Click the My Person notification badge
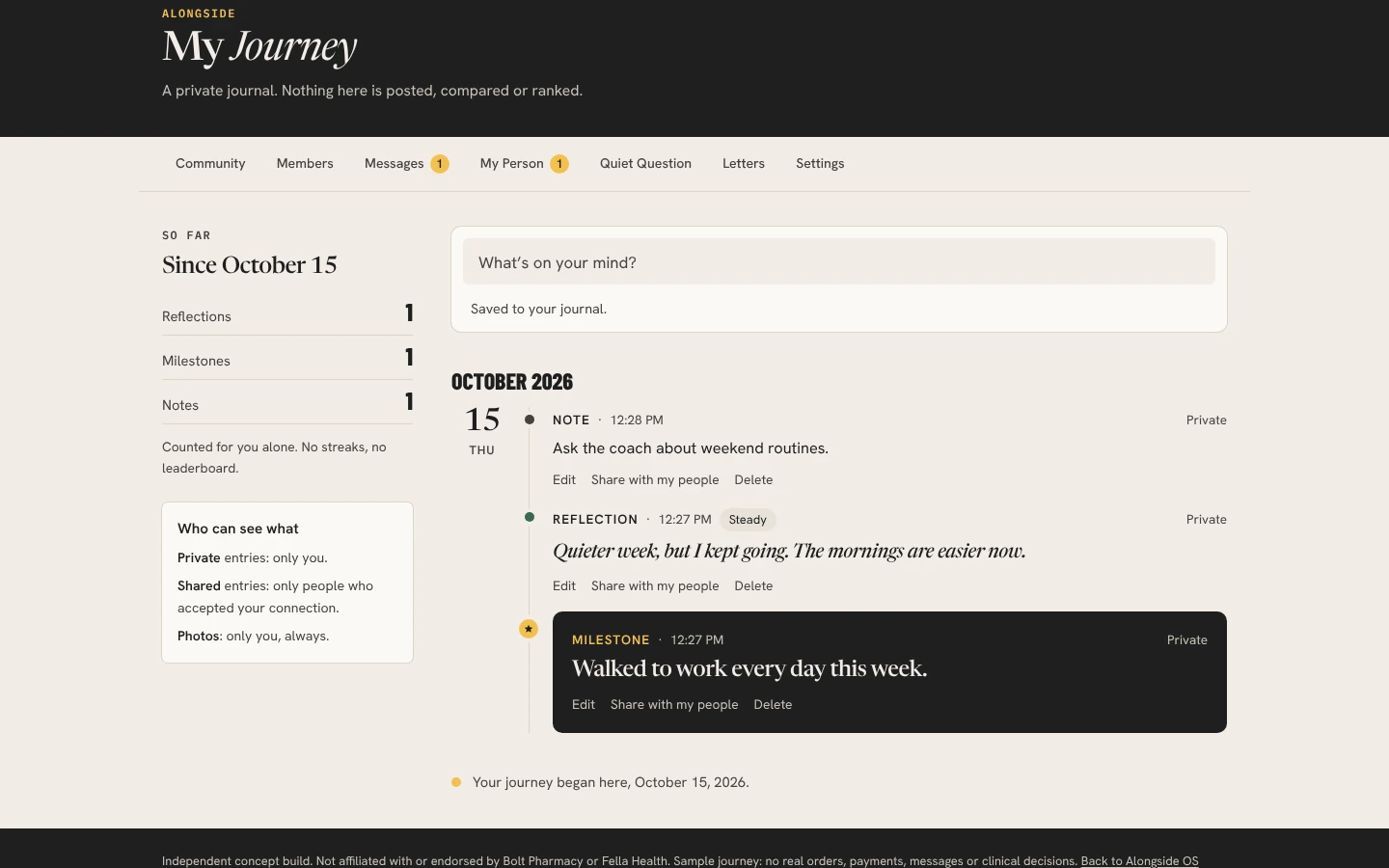This screenshot has height=868, width=1389. tap(559, 164)
